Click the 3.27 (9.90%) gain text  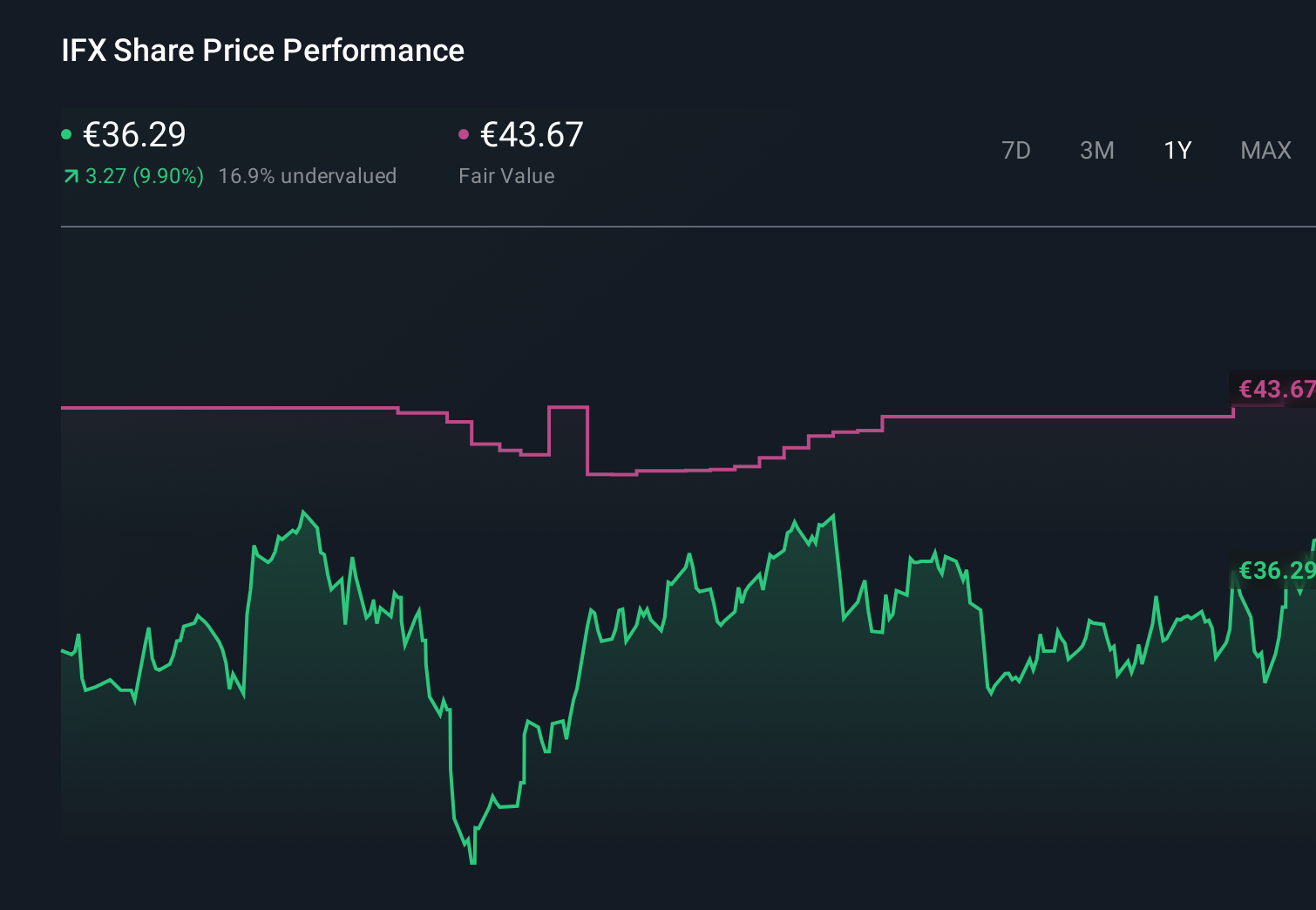(144, 176)
